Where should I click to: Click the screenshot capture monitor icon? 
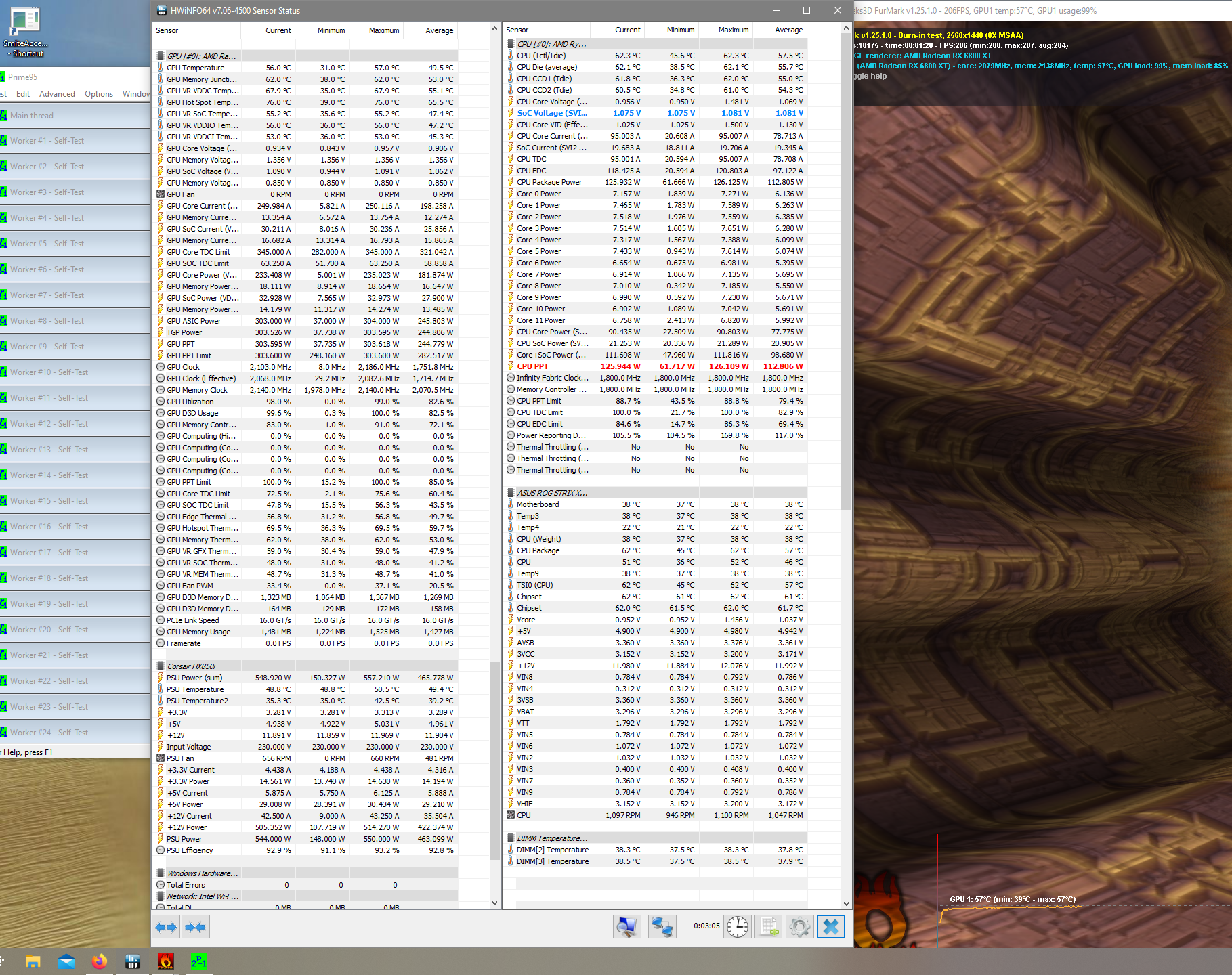[627, 926]
